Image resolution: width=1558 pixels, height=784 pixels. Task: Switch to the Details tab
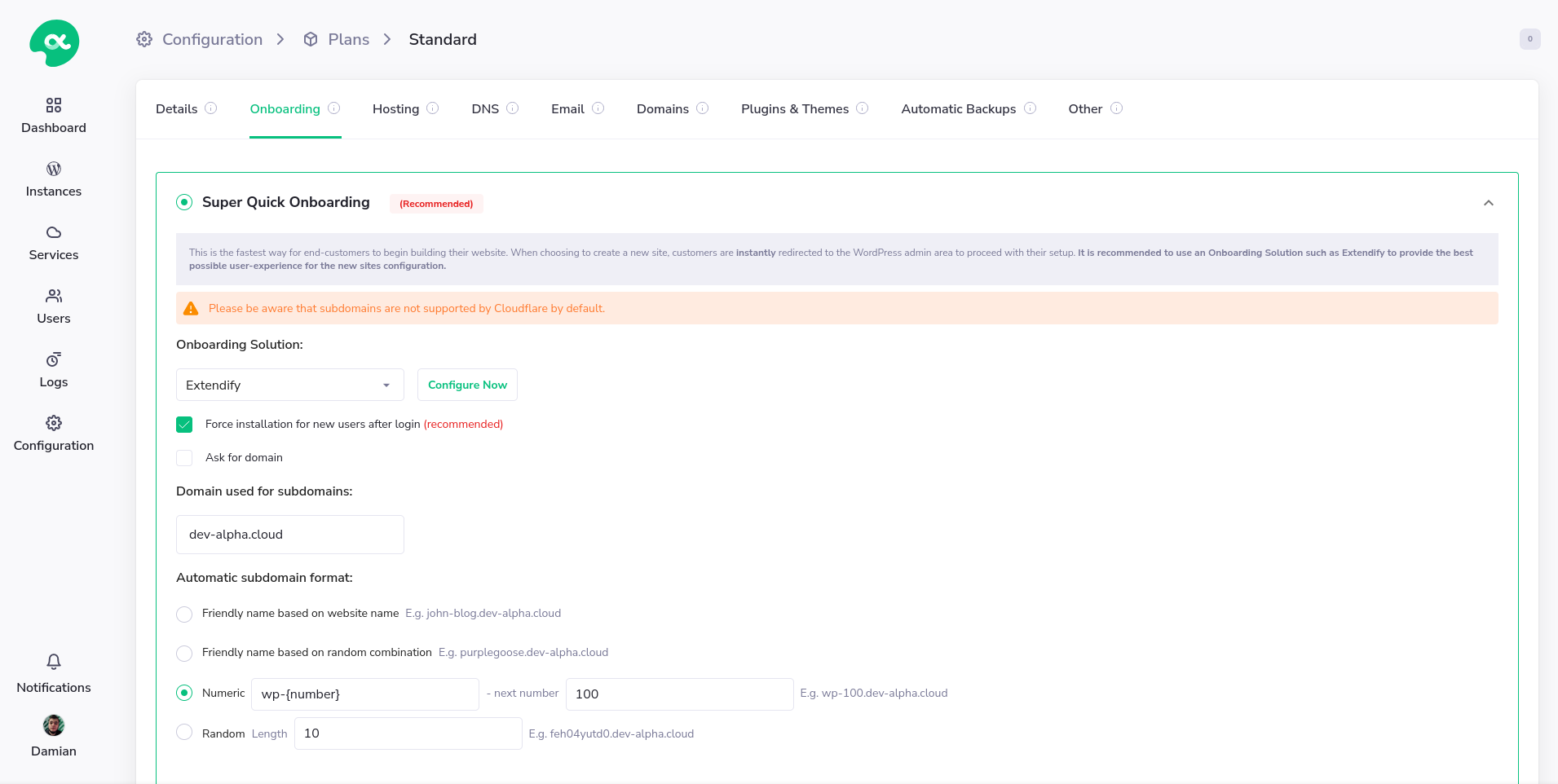point(177,109)
